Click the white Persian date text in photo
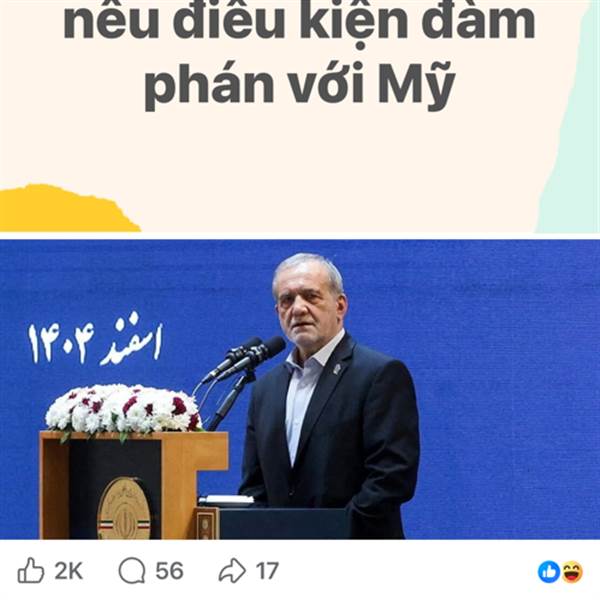Screen dimensions: 600x600 (x=95, y=339)
